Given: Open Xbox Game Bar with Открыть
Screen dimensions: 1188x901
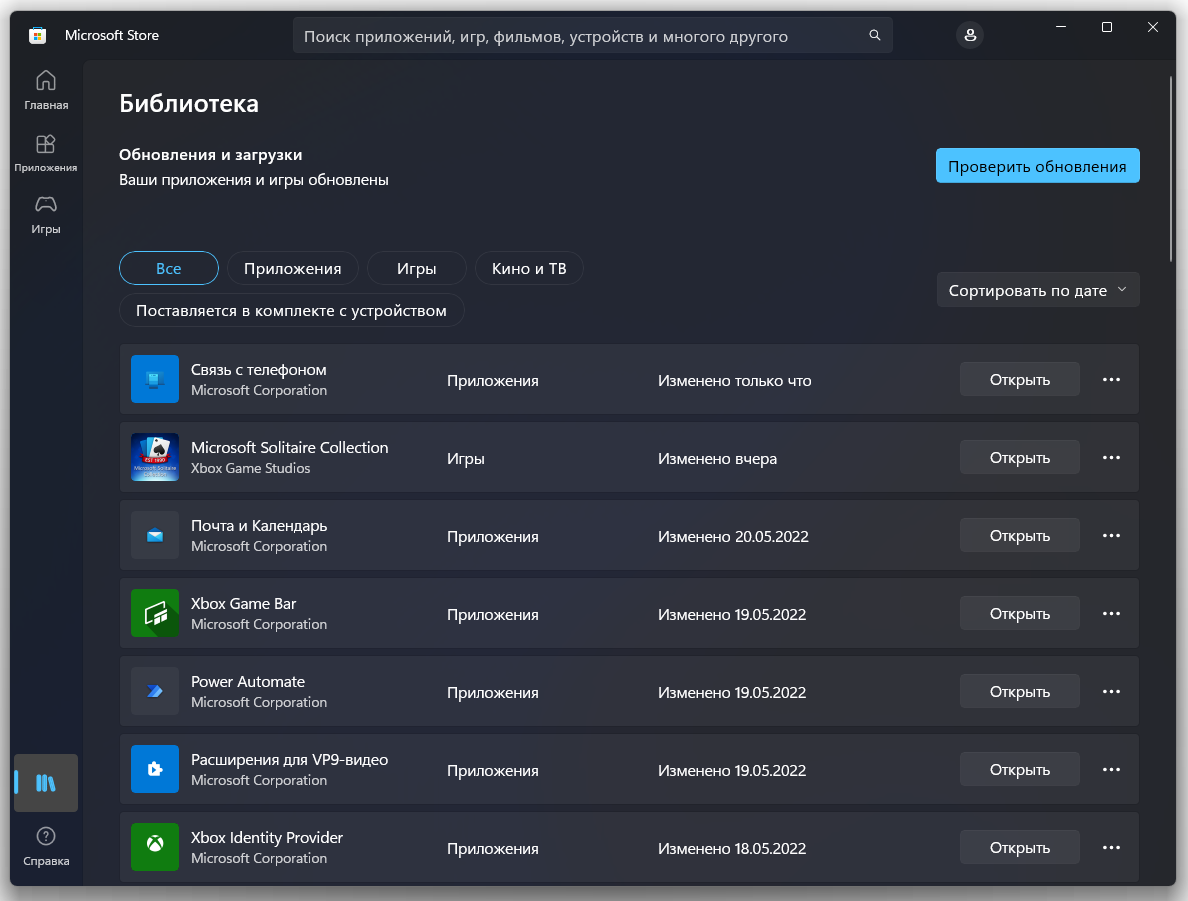Looking at the screenshot, I should coord(1019,614).
